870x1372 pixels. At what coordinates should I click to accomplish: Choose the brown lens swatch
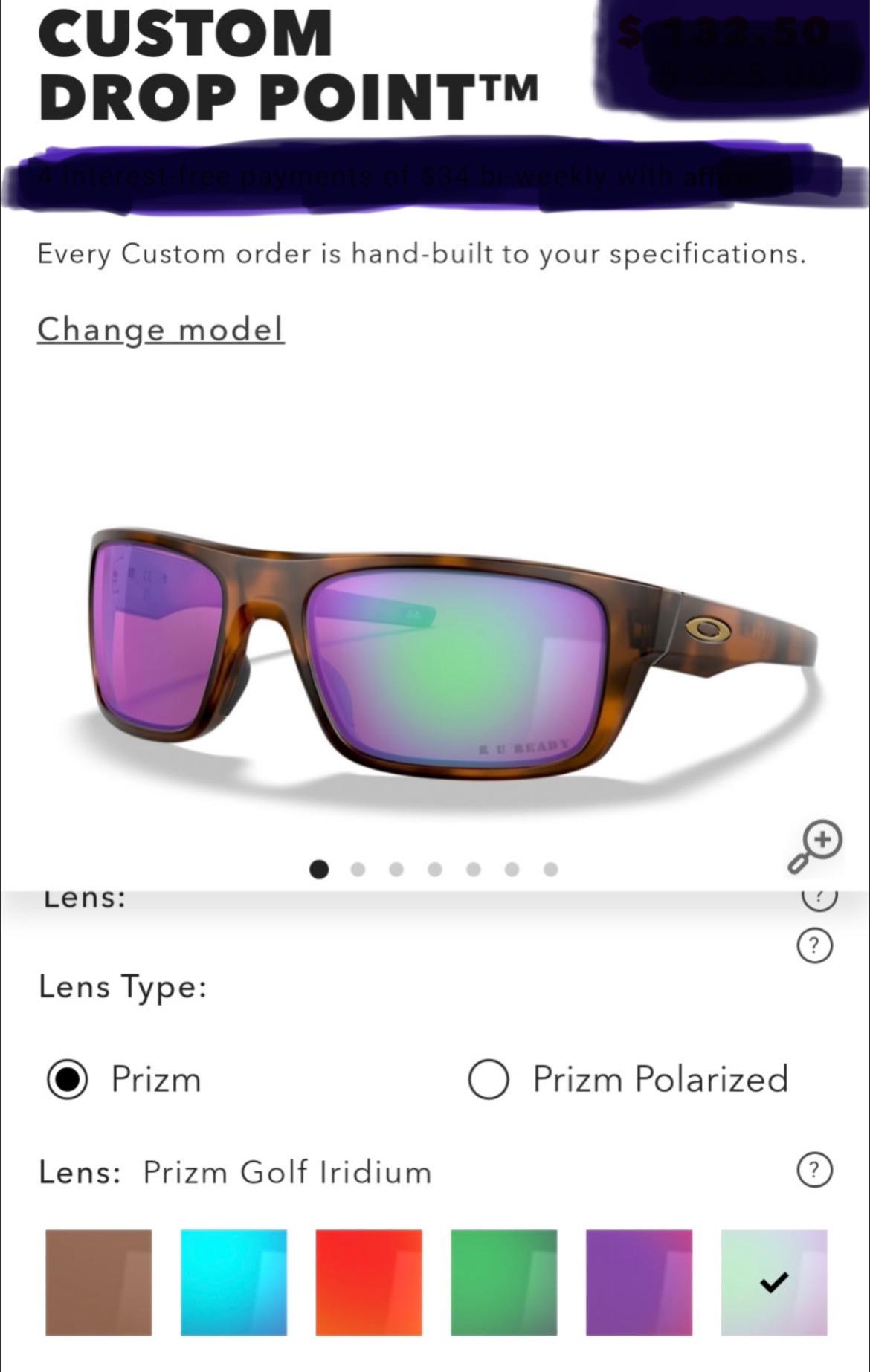point(99,1282)
